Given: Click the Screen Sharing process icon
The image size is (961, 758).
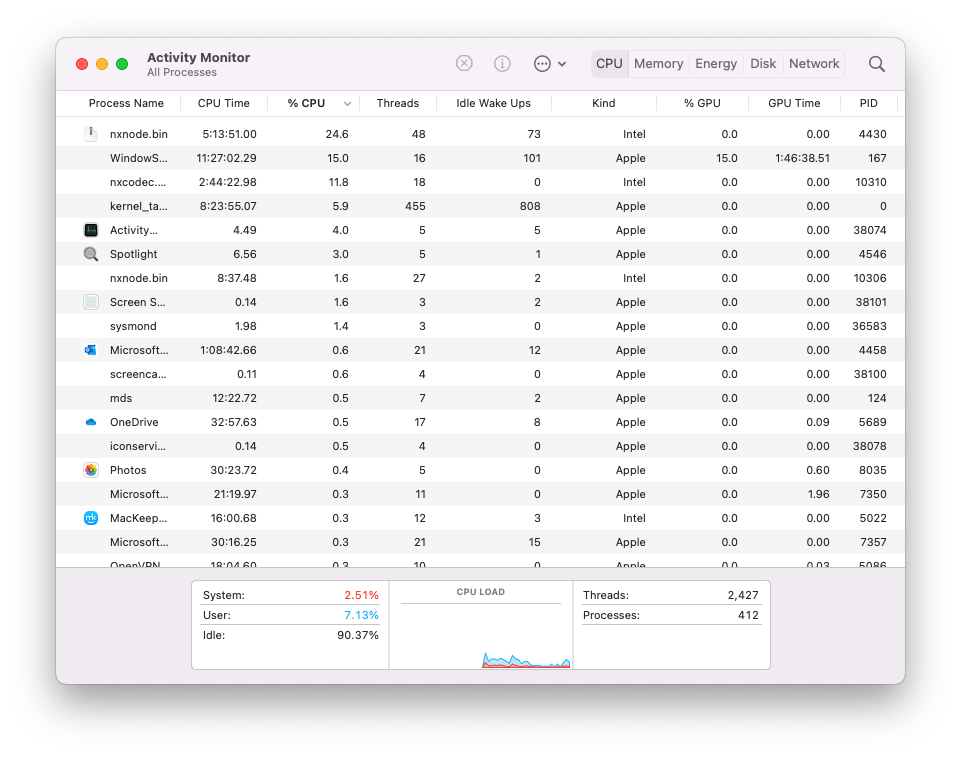Looking at the screenshot, I should (91, 302).
